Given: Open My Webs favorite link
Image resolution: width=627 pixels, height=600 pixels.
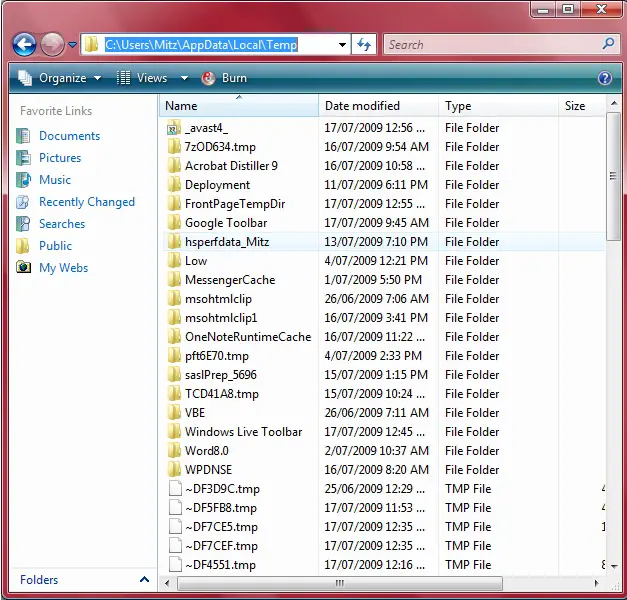Looking at the screenshot, I should point(64,268).
